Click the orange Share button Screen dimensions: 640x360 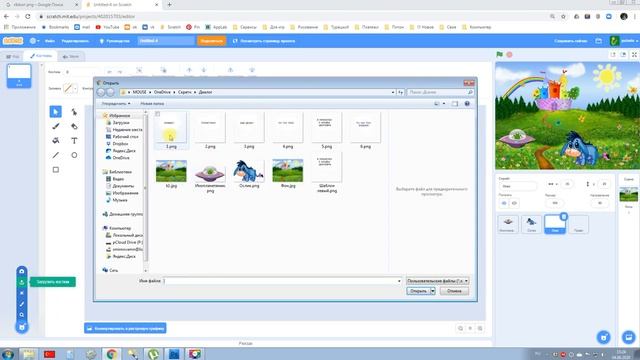point(211,41)
